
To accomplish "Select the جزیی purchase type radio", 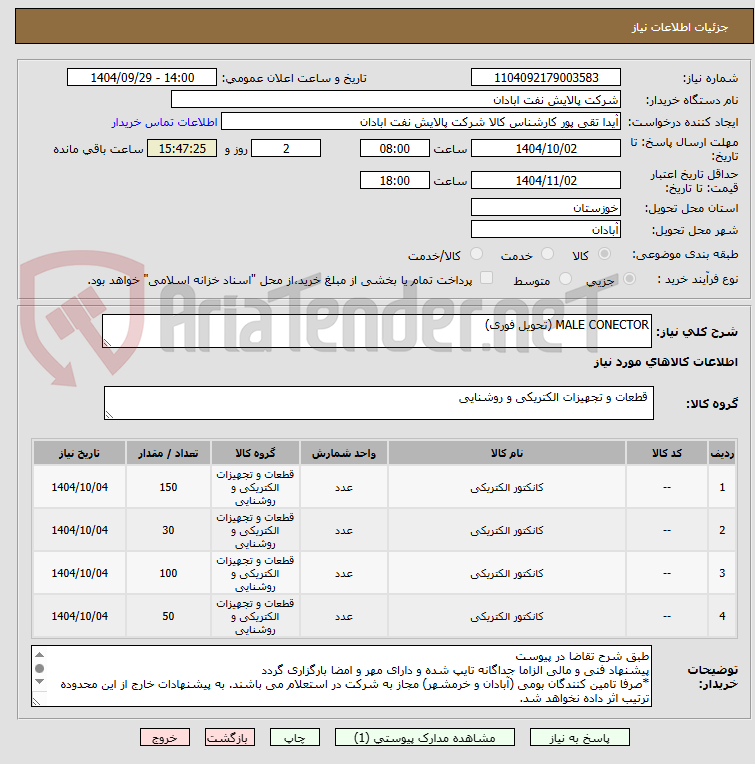I will click(x=629, y=279).
